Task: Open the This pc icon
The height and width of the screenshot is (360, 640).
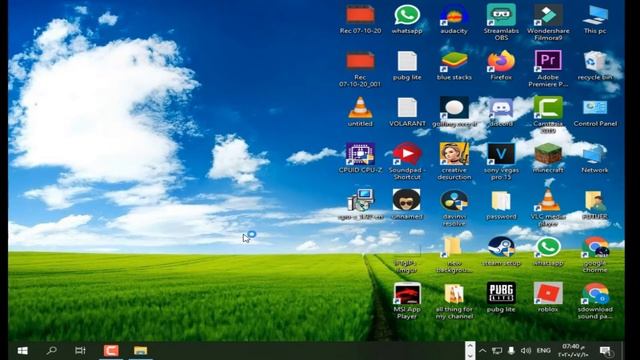Action: [x=595, y=20]
